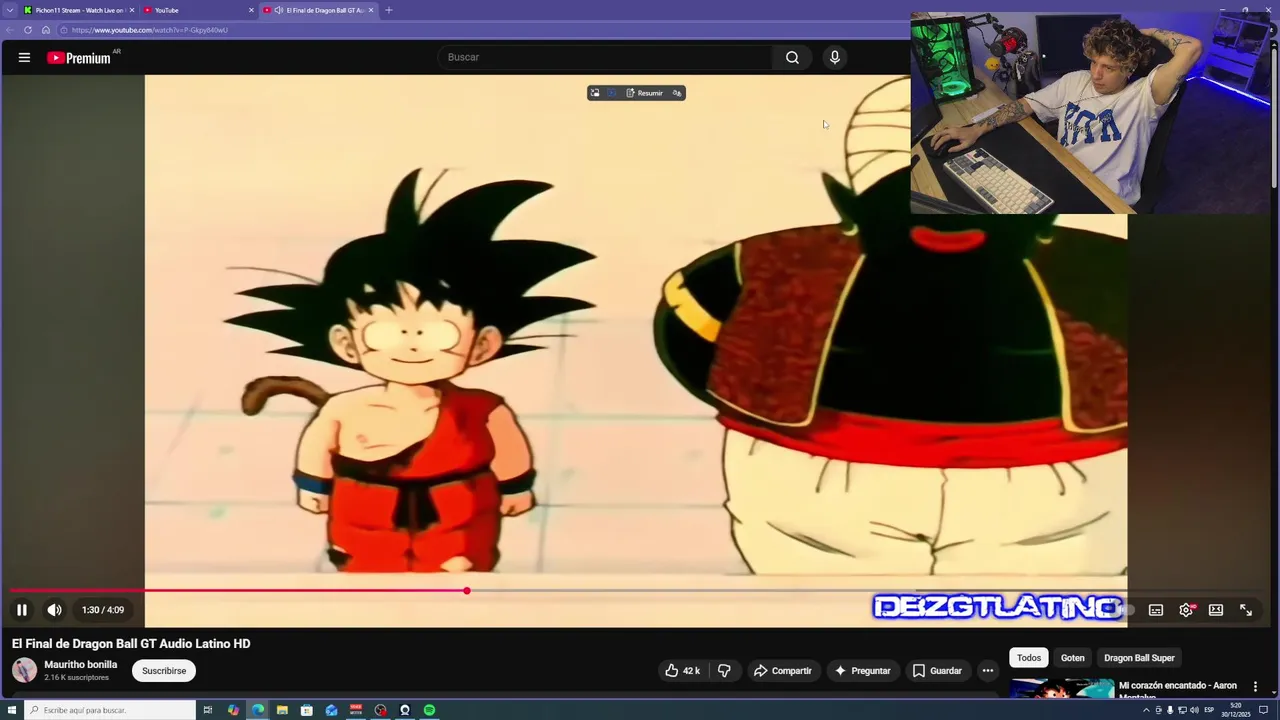Screen dimensions: 1280x720
Task: Open Mauritho bonilla channel avatar
Action: click(24, 670)
